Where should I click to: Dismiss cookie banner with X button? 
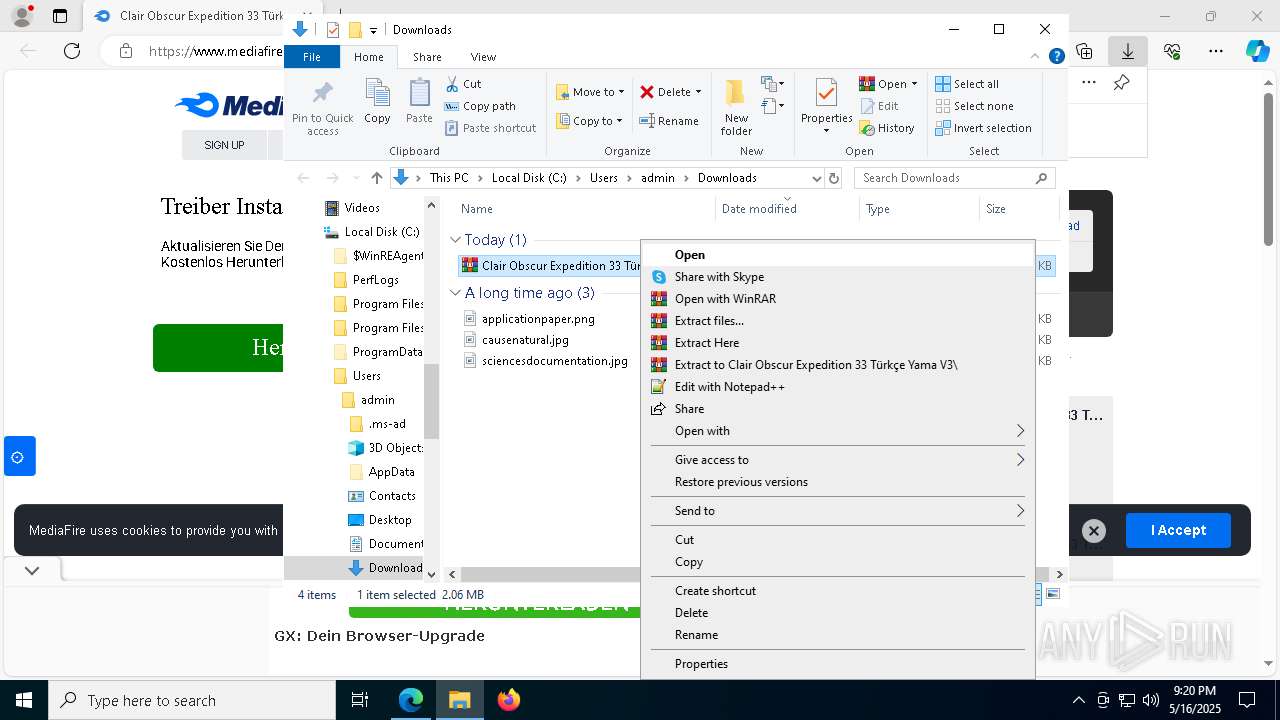pyautogui.click(x=1094, y=531)
